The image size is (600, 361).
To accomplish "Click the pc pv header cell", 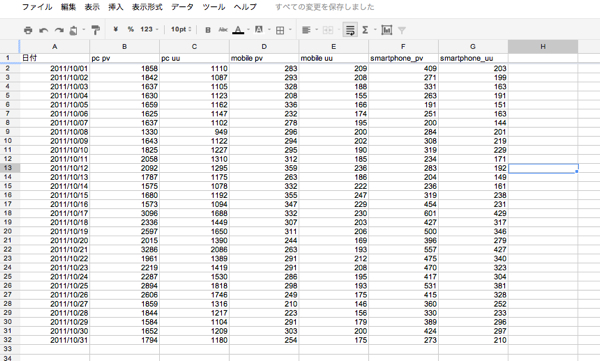I will [124, 58].
